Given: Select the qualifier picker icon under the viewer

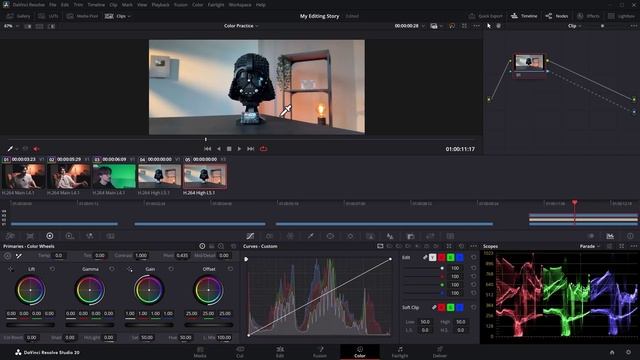Looking at the screenshot, I should click(10, 149).
